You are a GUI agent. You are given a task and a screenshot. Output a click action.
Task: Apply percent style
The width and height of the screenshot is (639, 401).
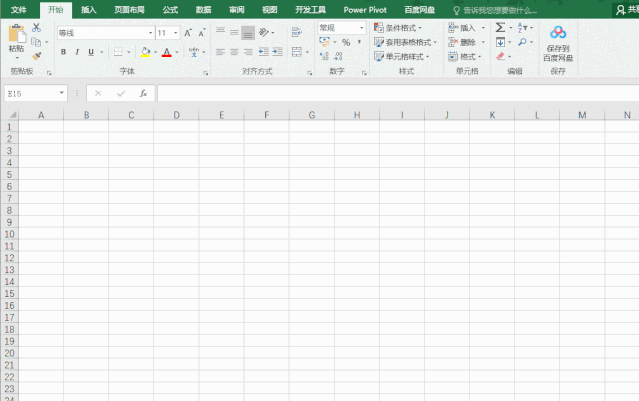(346, 42)
